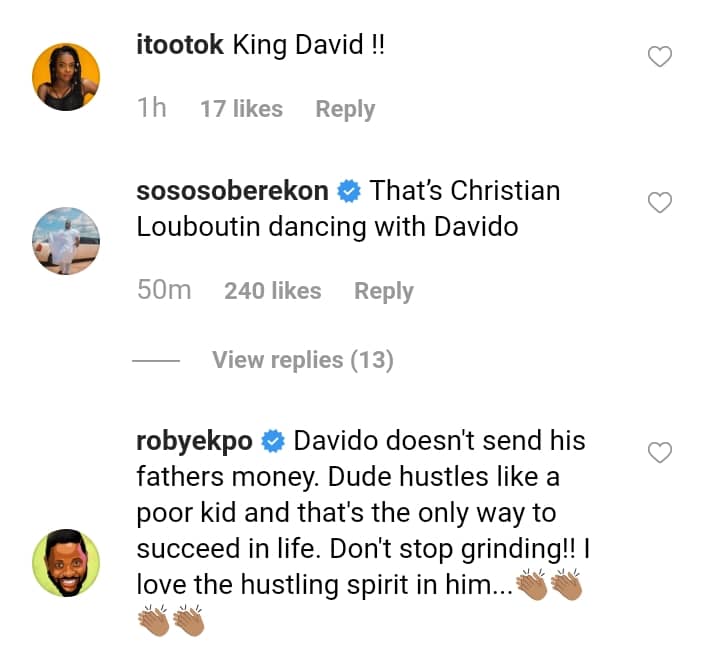Screen dimensions: 720x672
Task: Click the verified badge beside sososoberekon
Action: coord(349,190)
